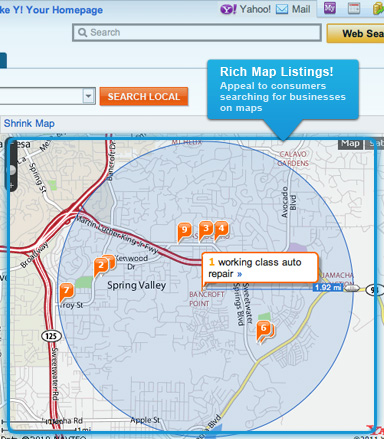
Task: Click the Avocado Blvd street label
Action: click(289, 202)
